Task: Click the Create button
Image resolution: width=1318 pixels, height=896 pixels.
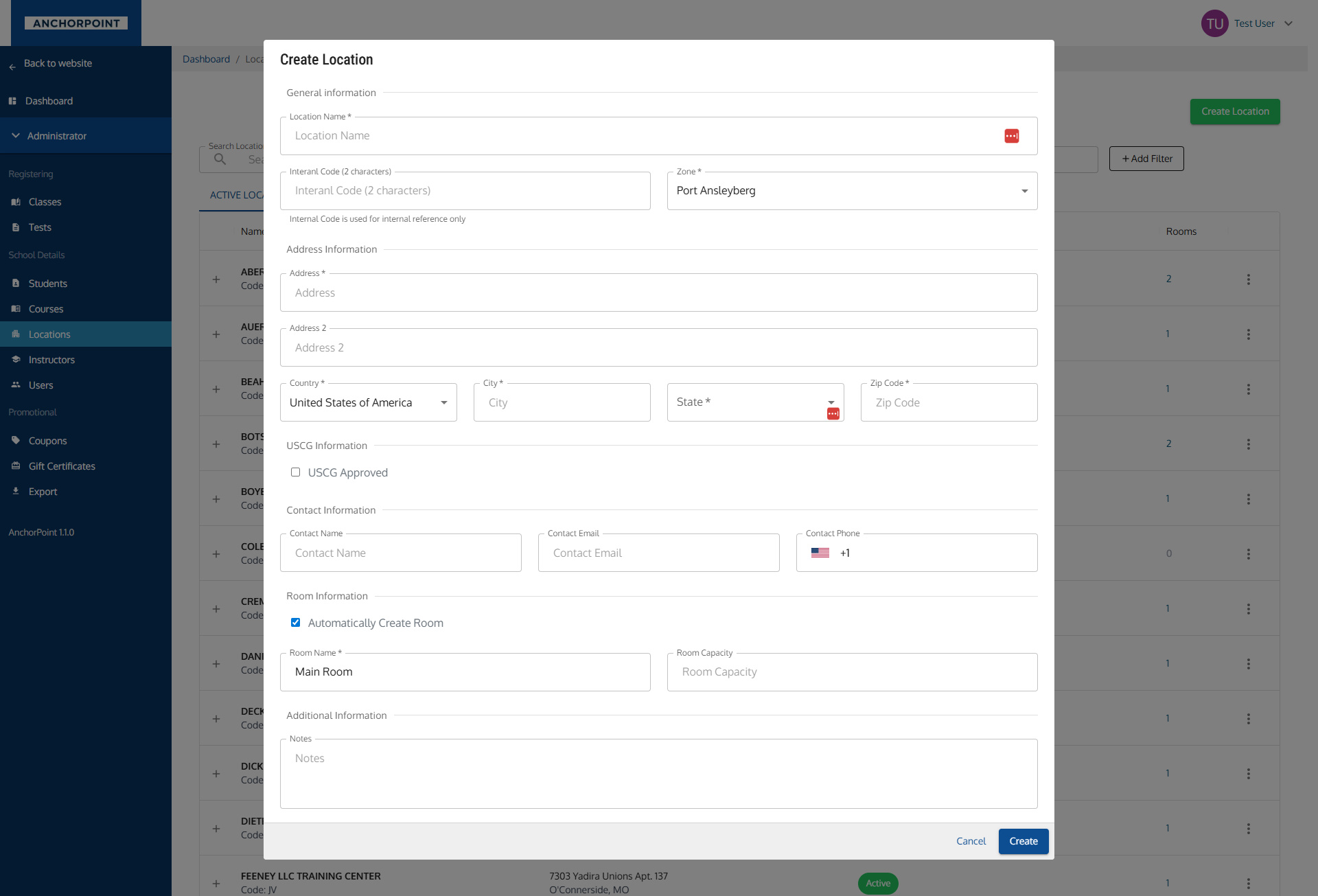Action: 1023,840
